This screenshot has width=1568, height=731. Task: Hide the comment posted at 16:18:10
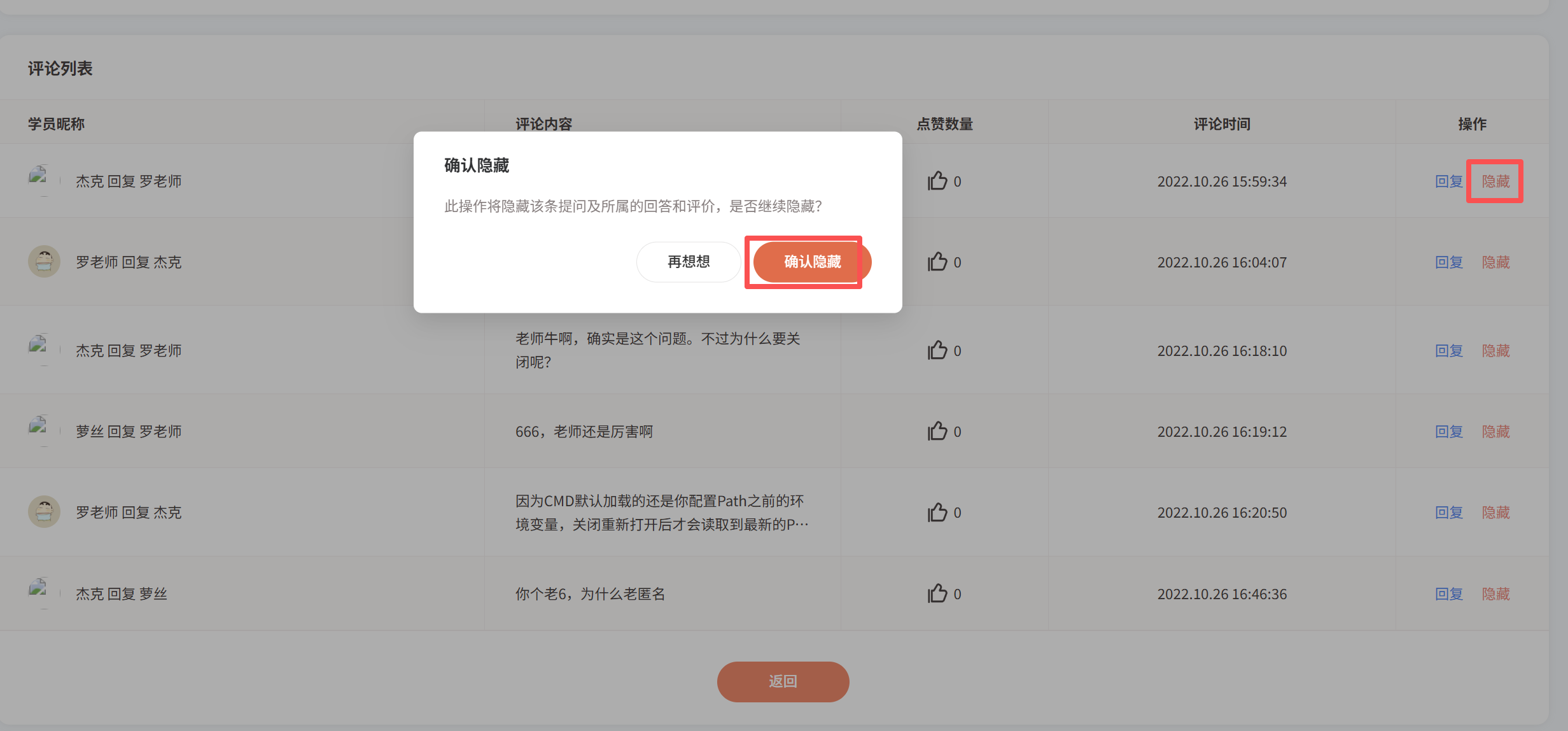1495,350
